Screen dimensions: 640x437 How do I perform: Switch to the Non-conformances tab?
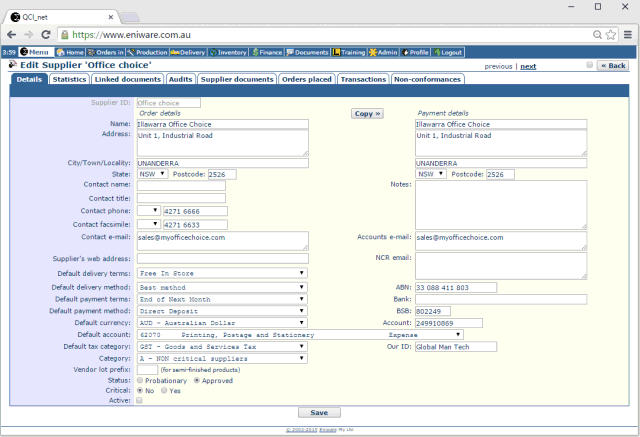(427, 79)
